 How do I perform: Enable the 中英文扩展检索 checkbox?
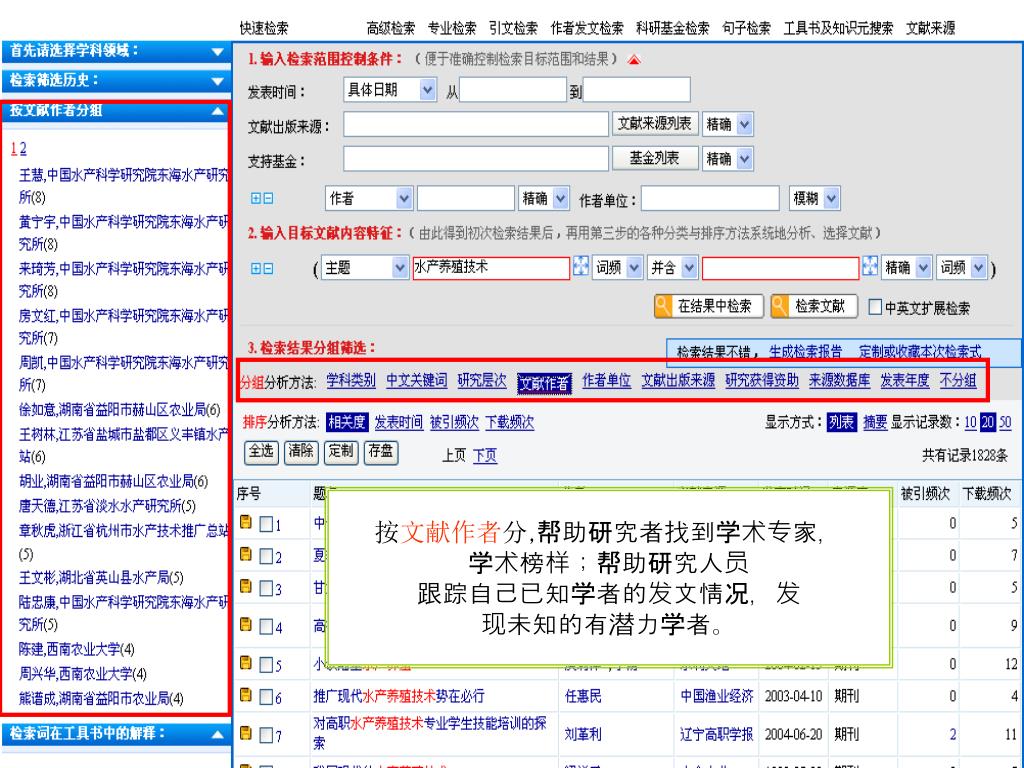875,307
